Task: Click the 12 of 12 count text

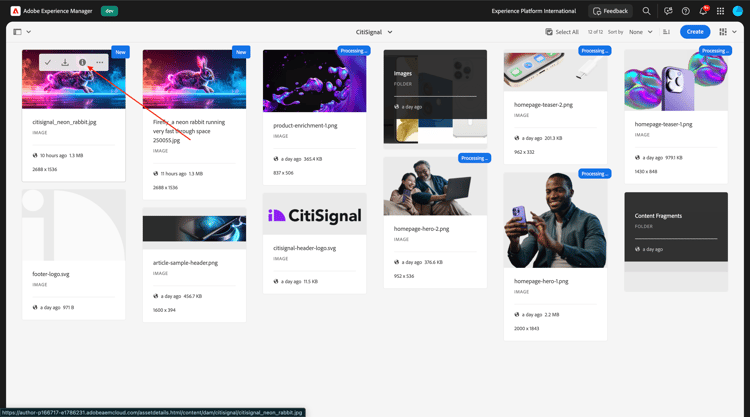Action: click(595, 32)
